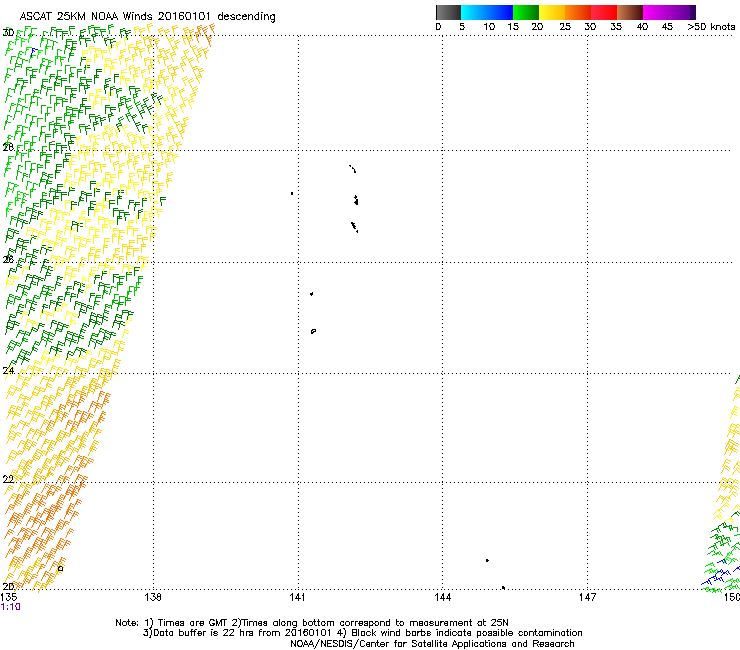This screenshot has width=740, height=650.
Task: Click the gray 0-5 knots color band
Action: (x=448, y=12)
